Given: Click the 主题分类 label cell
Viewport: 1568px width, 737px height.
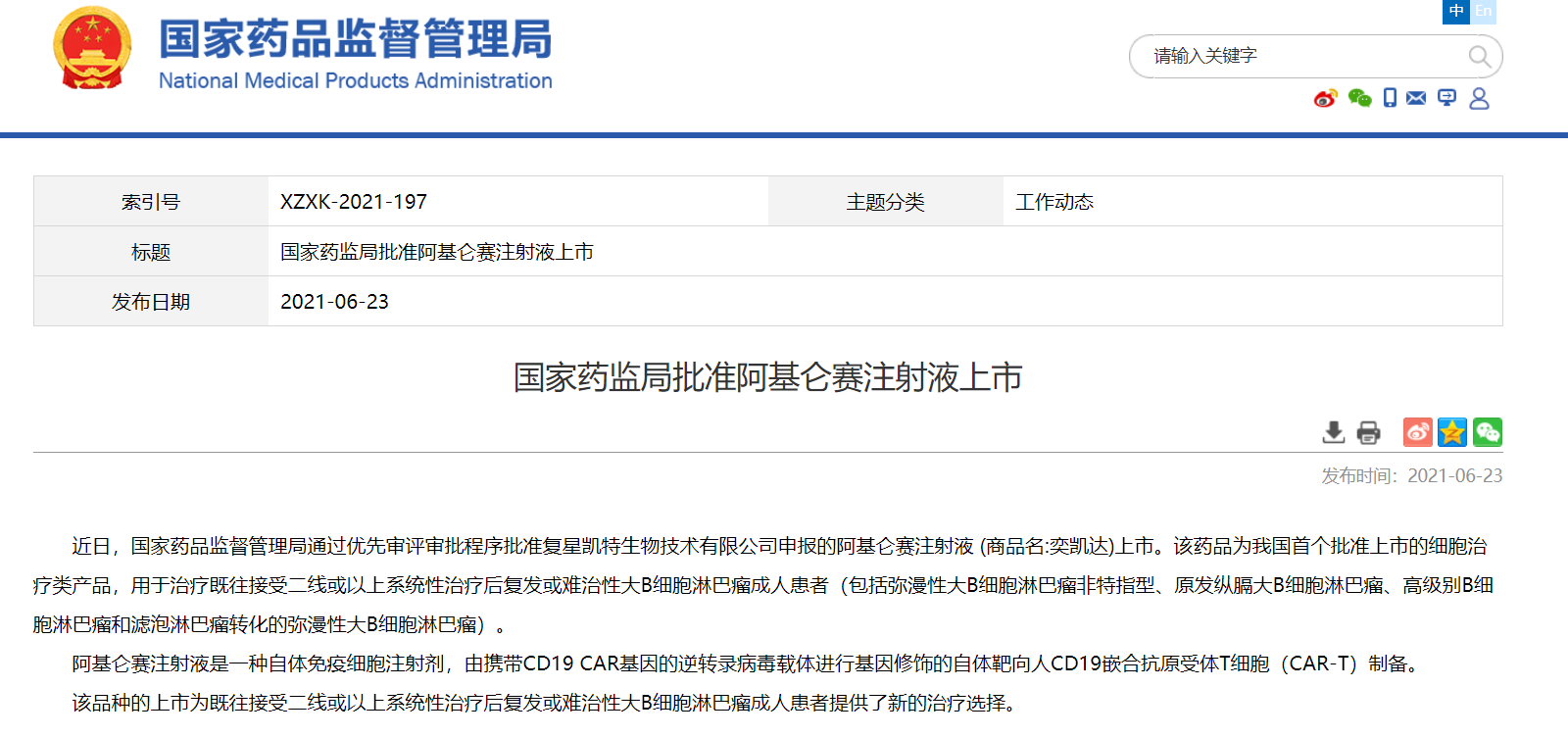Looking at the screenshot, I should click(x=886, y=202).
